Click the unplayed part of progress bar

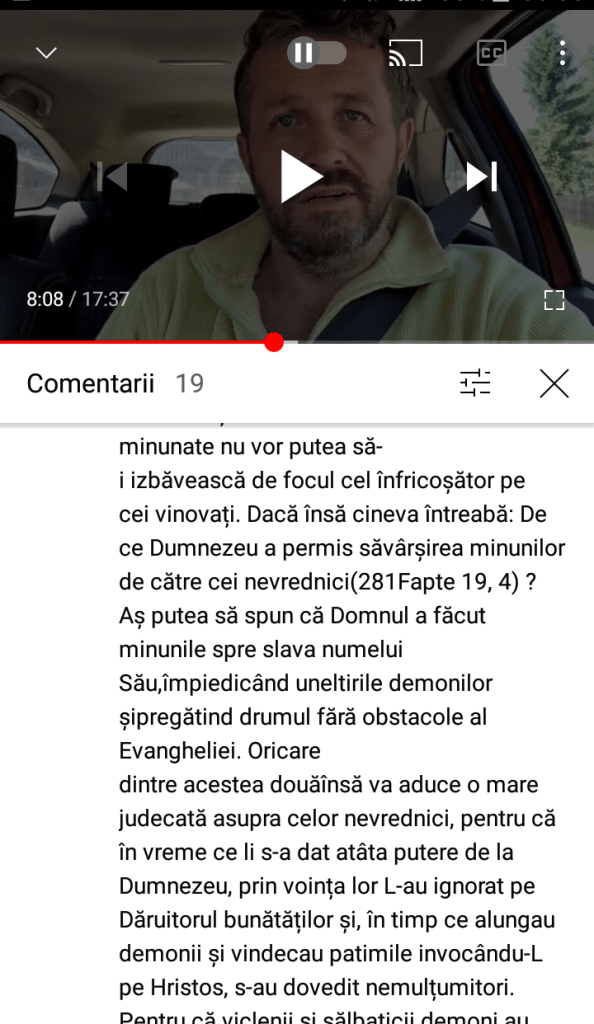pos(439,342)
